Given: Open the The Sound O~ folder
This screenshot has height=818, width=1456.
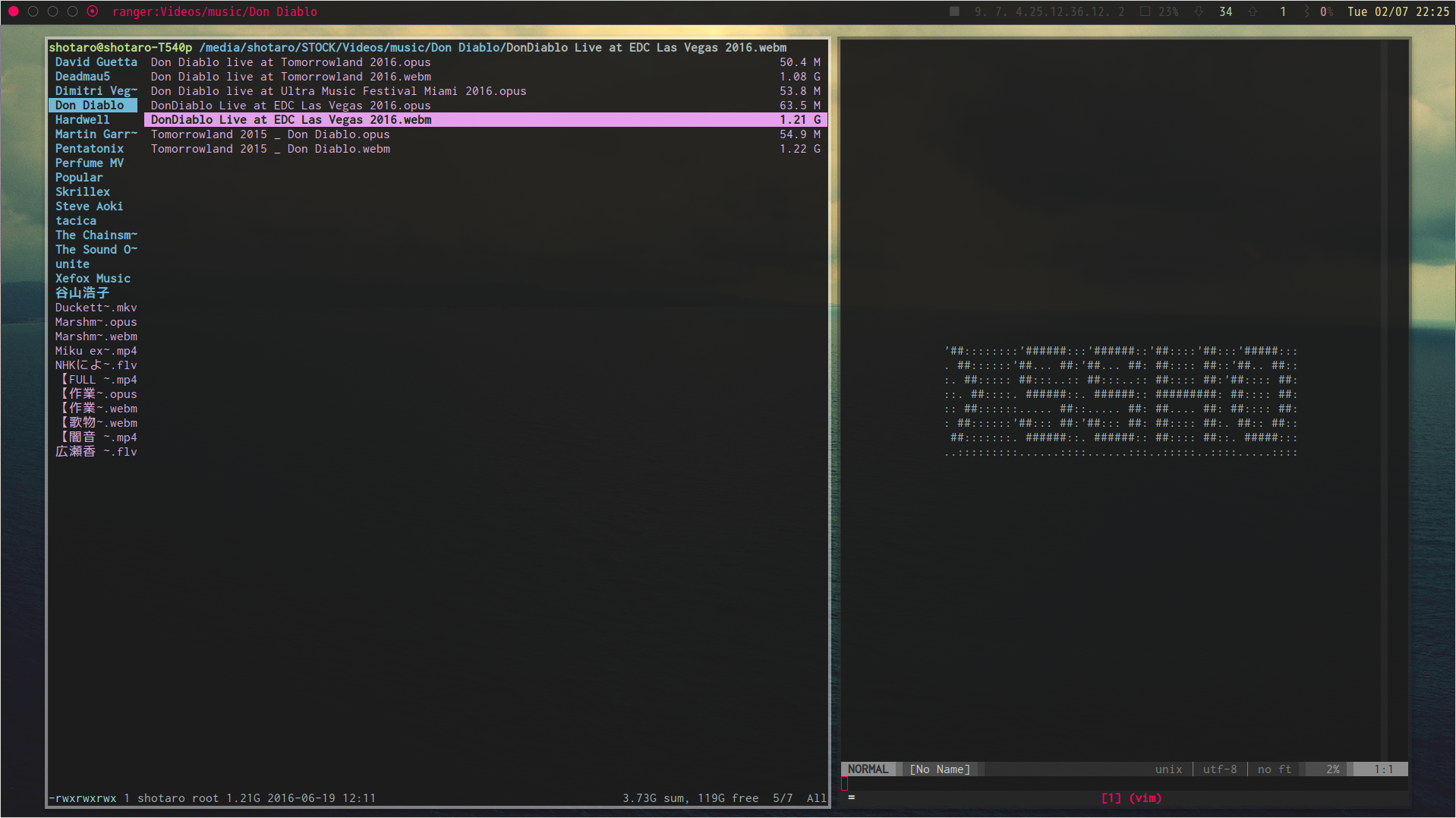Looking at the screenshot, I should click(96, 249).
